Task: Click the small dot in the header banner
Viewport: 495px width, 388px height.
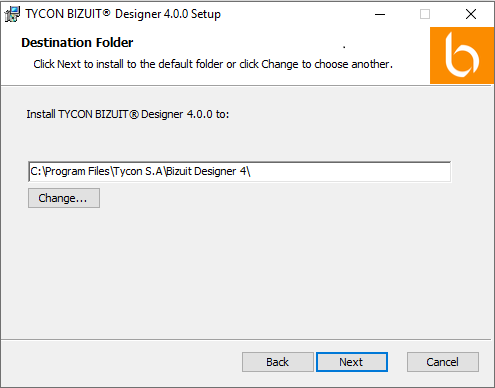Action: pyautogui.click(x=344, y=48)
